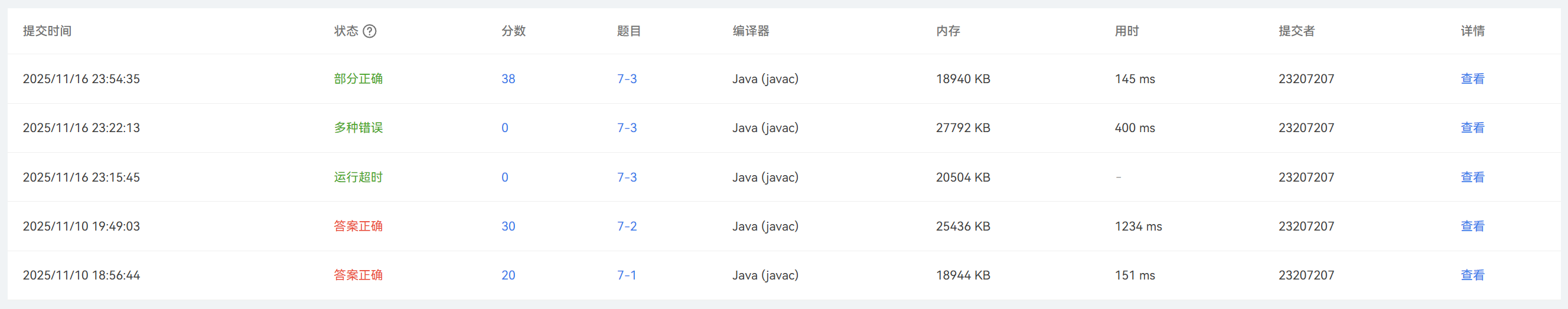Click the 部分正确 status text
Image resolution: width=1568 pixels, height=309 pixels.
(x=358, y=78)
